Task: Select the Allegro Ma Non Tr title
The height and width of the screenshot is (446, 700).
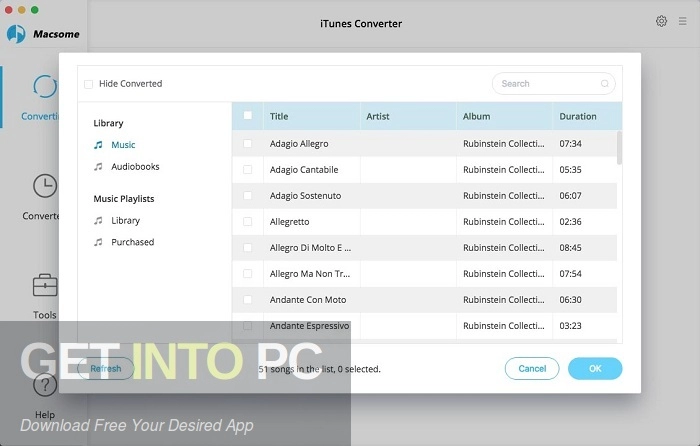Action: point(310,274)
